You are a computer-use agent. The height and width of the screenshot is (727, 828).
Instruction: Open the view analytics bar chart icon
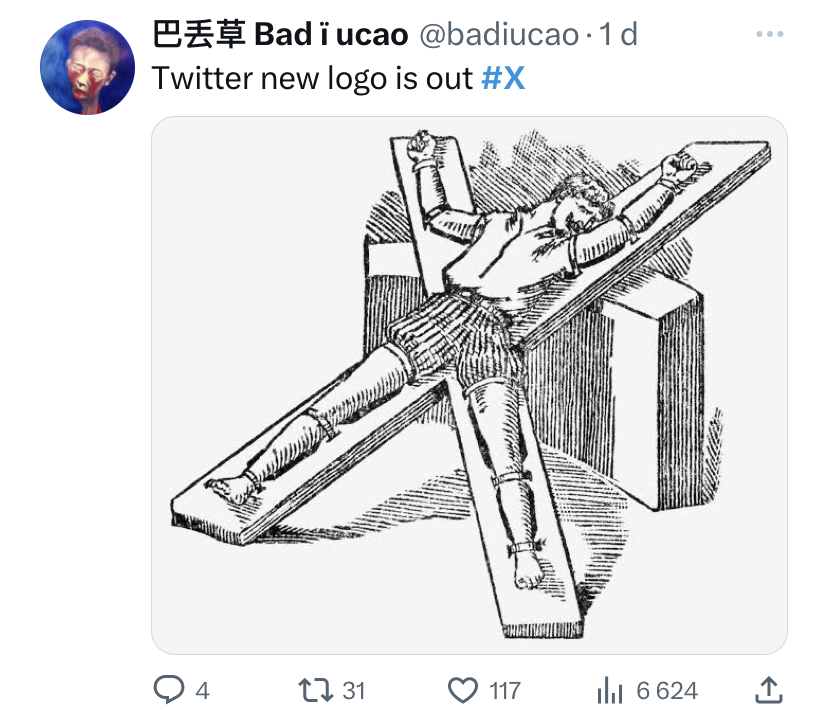pyautogui.click(x=610, y=690)
